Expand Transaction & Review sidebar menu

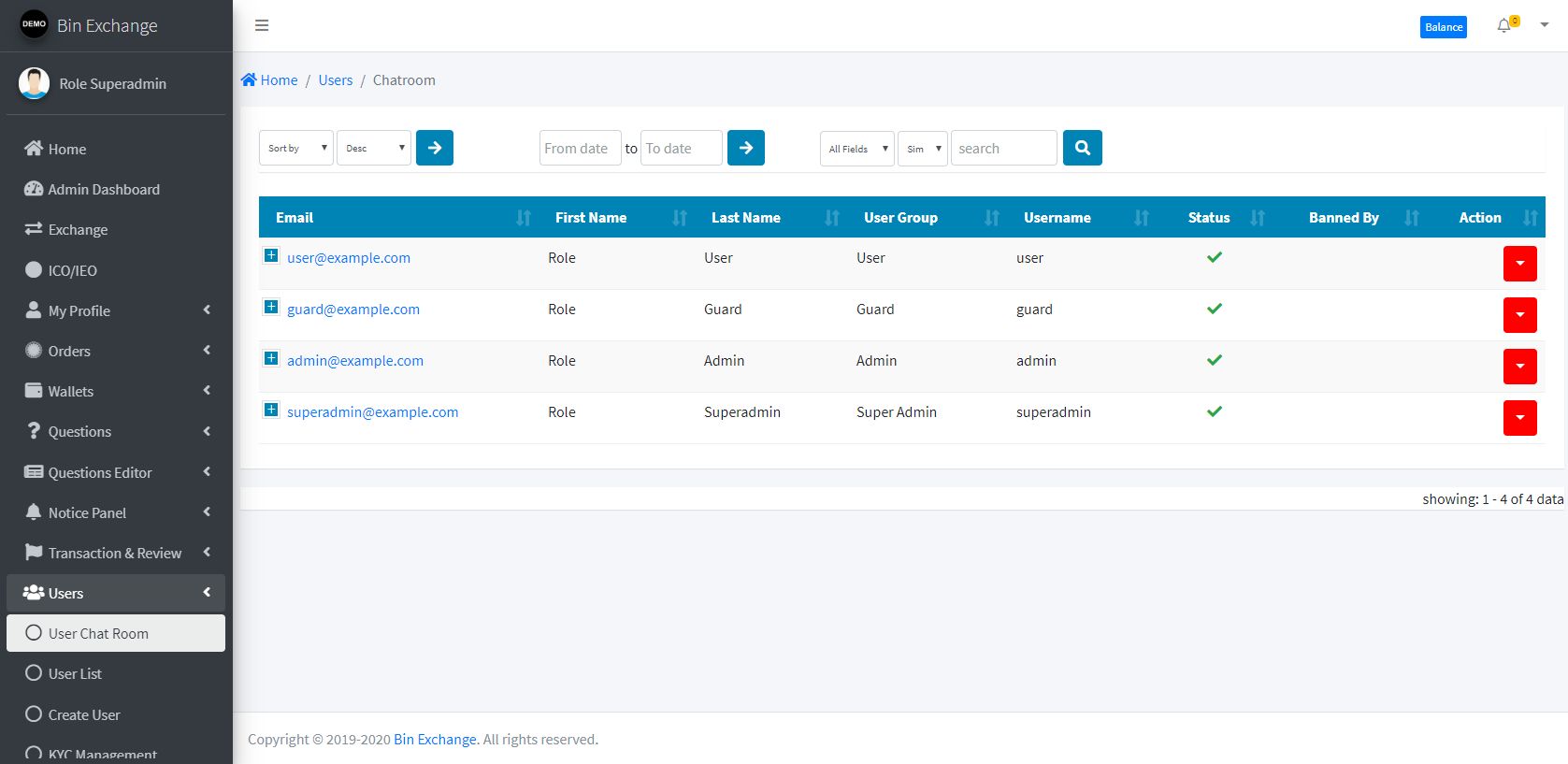point(116,553)
